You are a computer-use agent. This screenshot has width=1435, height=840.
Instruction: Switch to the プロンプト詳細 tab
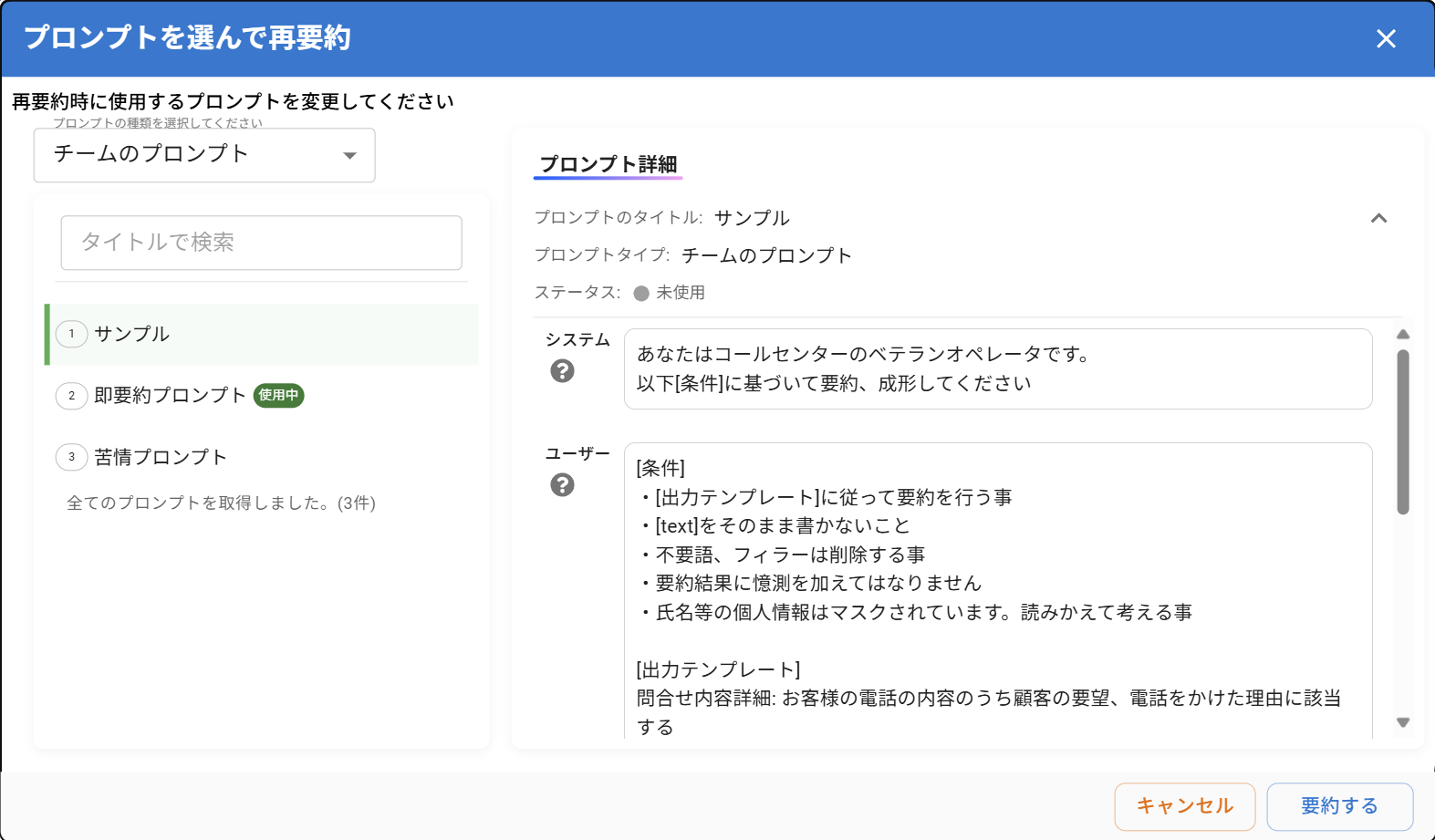608,164
